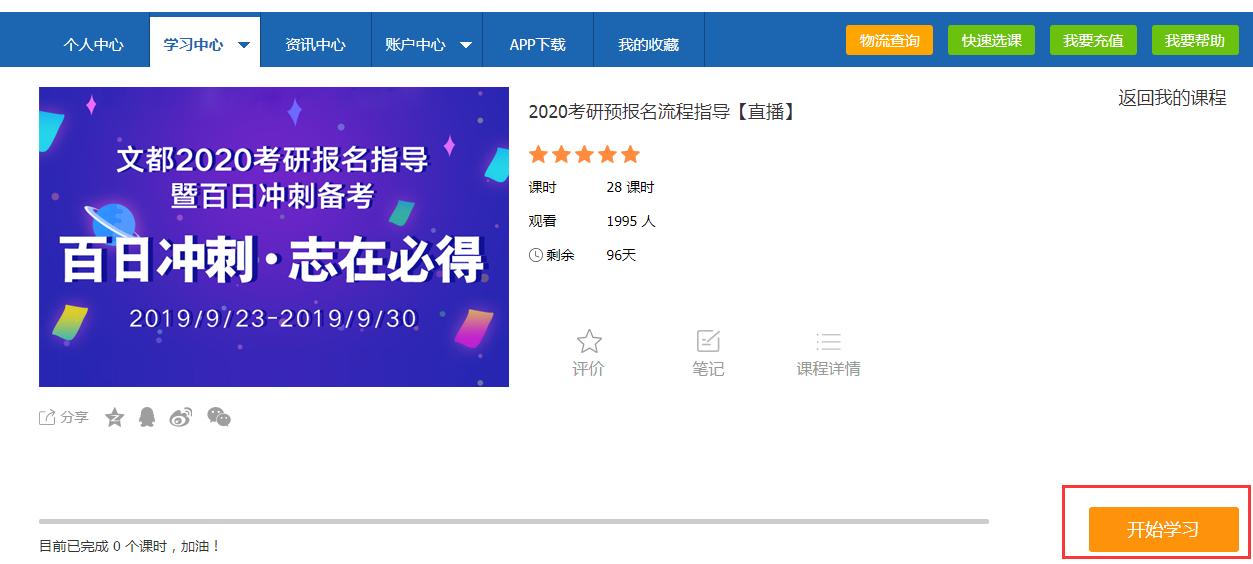The width and height of the screenshot is (1253, 564).
Task: Click the 28 课时 value
Action: coord(630,188)
